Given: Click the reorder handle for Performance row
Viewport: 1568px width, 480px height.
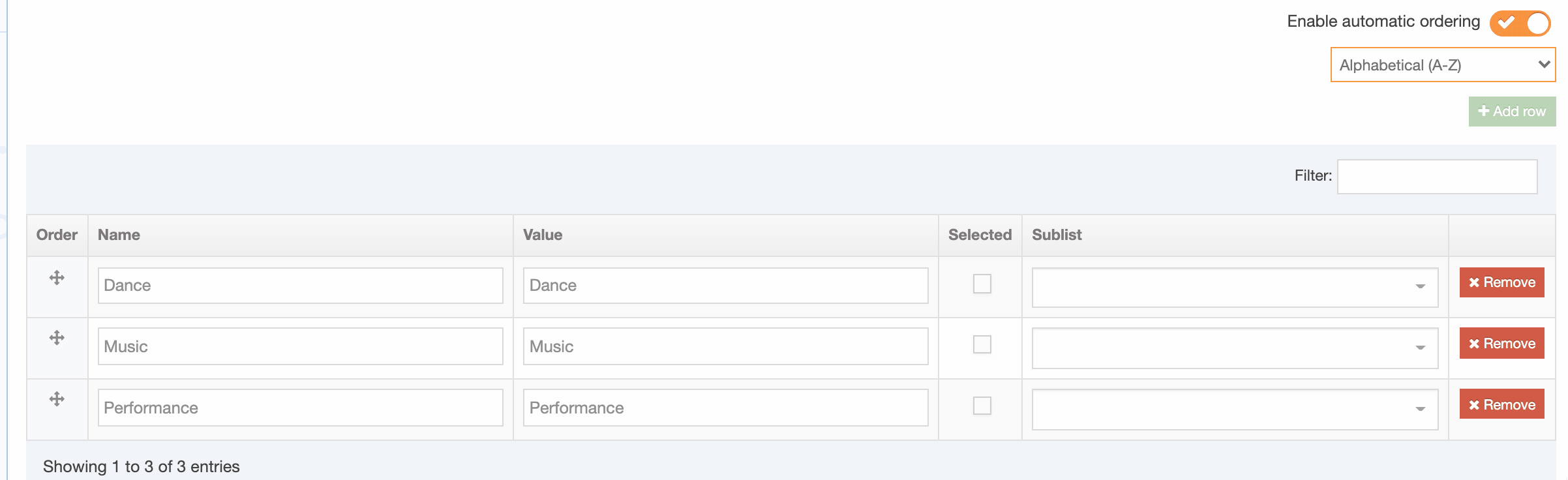Looking at the screenshot, I should point(57,399).
